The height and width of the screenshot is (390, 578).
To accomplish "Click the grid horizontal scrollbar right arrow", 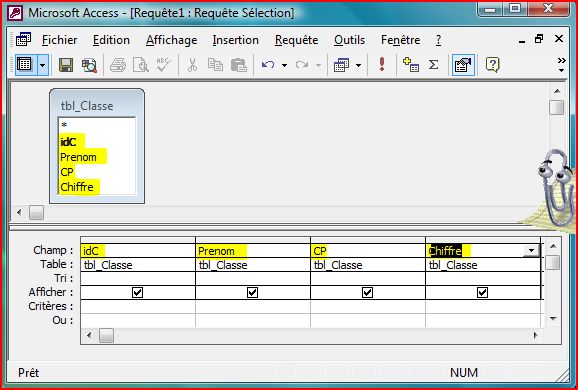I will click(x=535, y=335).
